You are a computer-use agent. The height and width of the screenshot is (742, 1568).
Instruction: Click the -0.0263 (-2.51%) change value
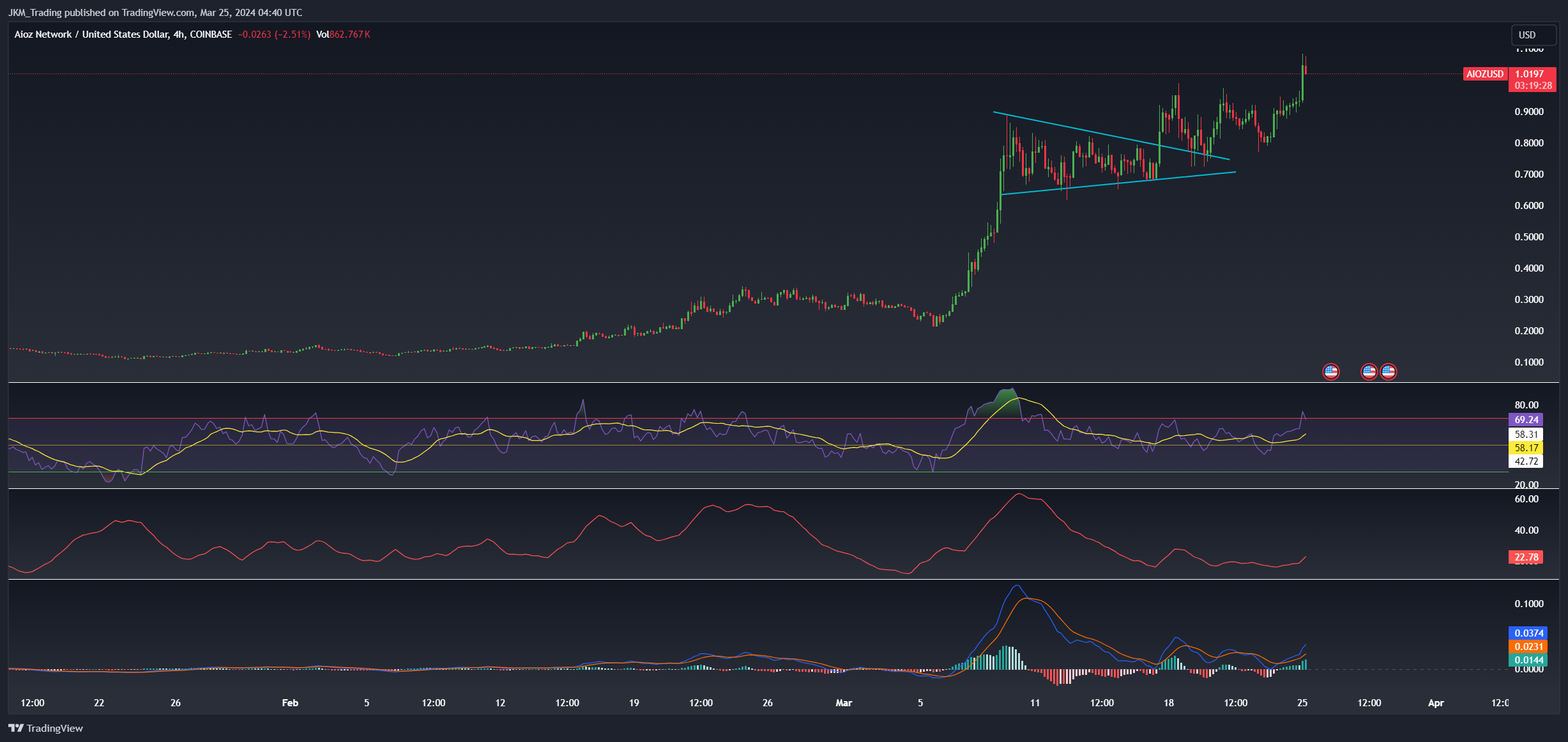(x=274, y=35)
